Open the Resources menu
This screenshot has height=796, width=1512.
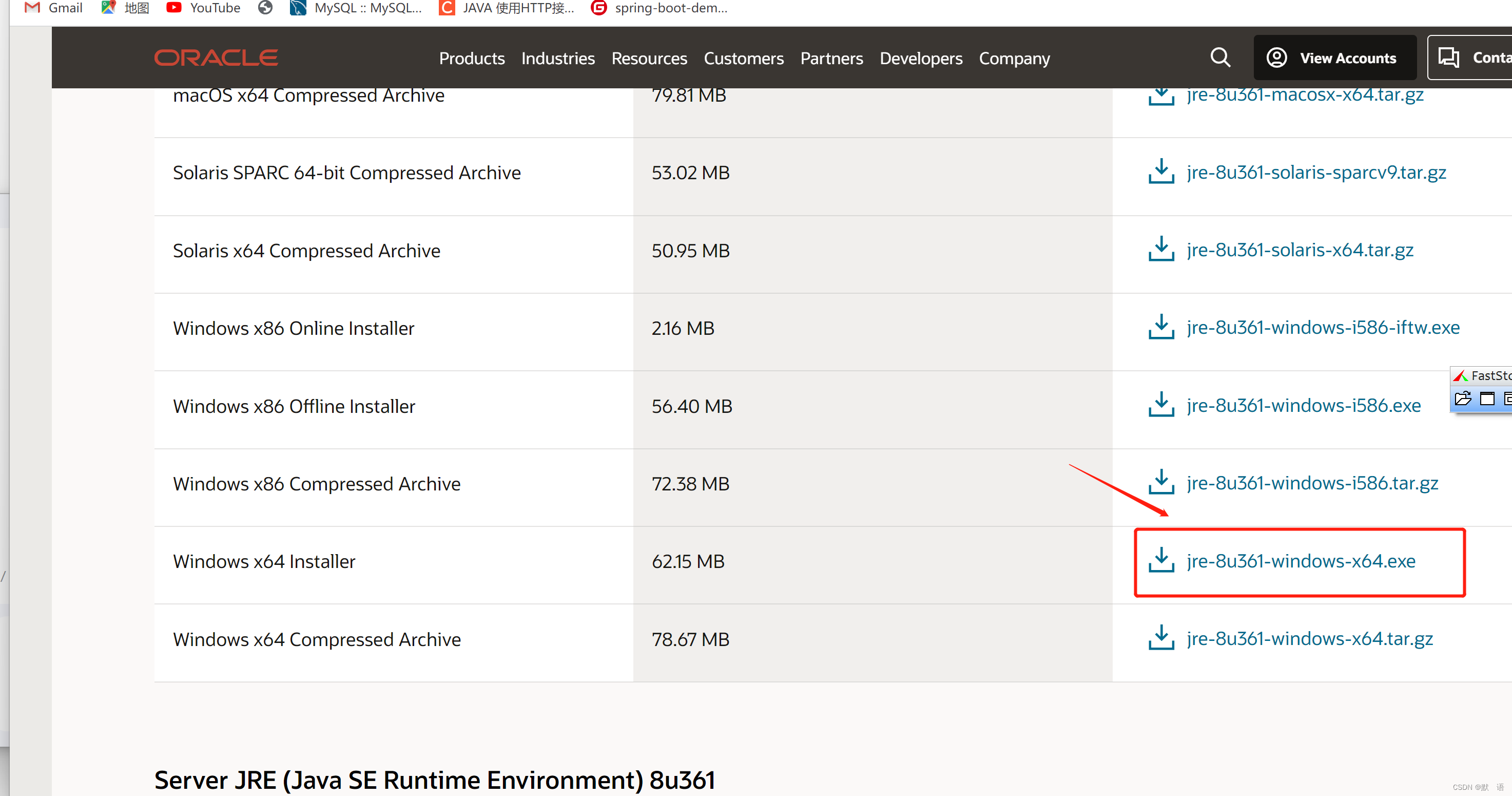[x=649, y=58]
